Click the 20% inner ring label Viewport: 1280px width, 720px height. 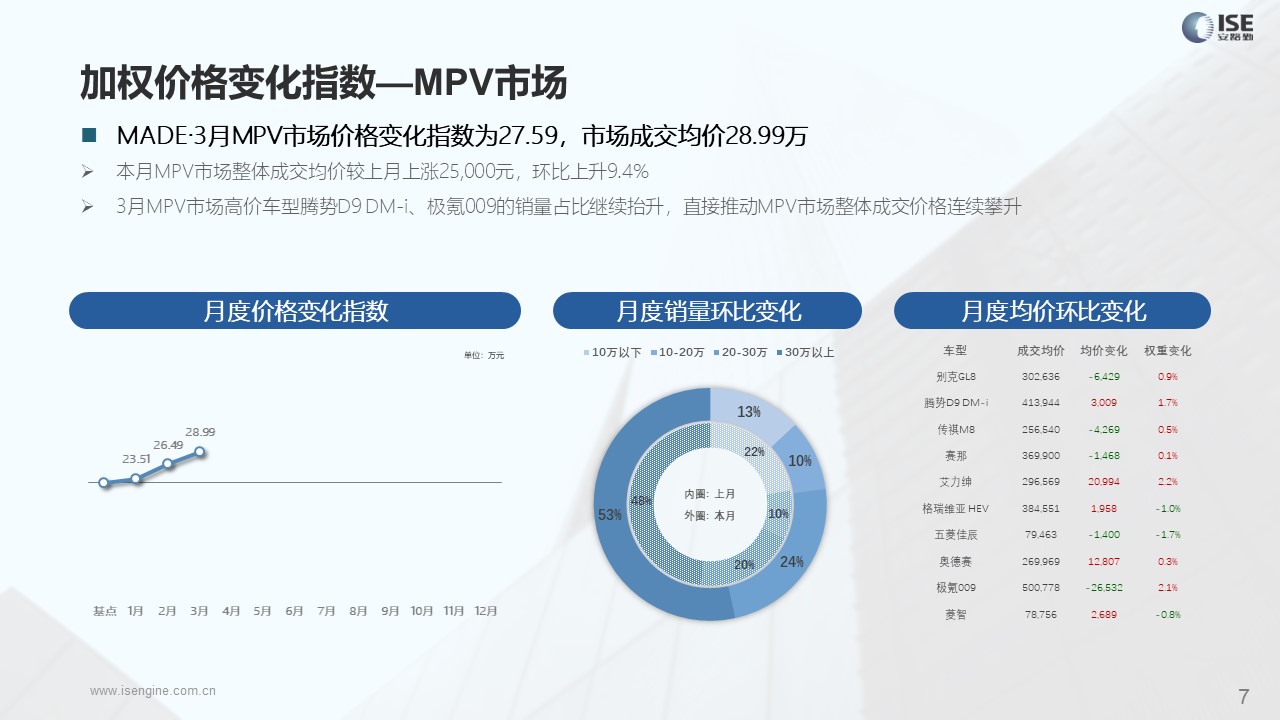pyautogui.click(x=744, y=565)
